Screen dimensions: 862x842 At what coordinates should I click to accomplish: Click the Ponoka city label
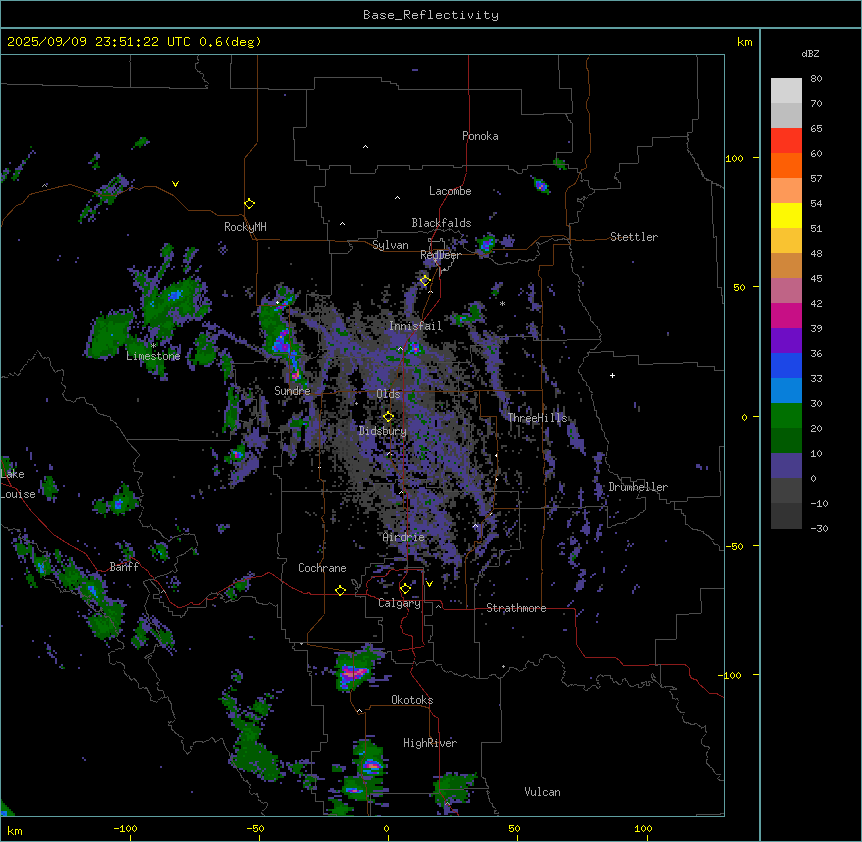(x=480, y=136)
